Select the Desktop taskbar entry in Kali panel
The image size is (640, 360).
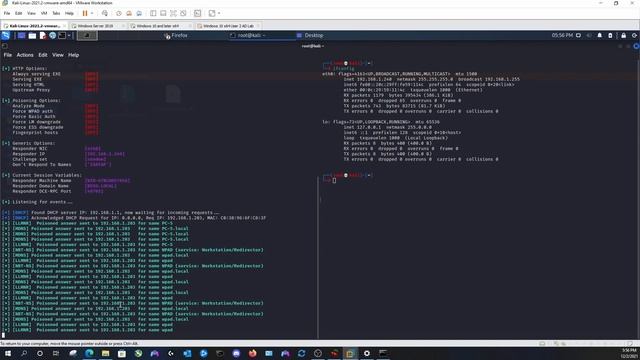click(310, 36)
